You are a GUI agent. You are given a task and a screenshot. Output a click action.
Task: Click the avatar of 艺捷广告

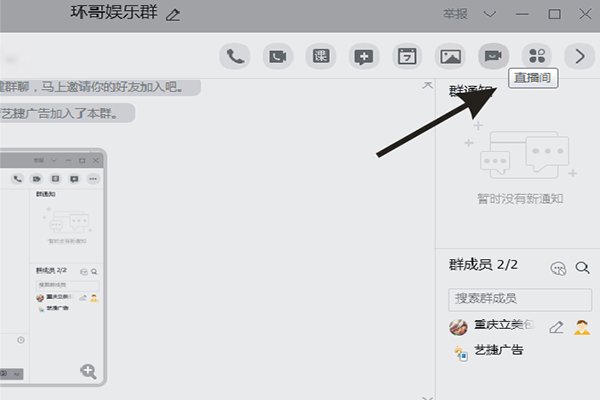point(460,353)
